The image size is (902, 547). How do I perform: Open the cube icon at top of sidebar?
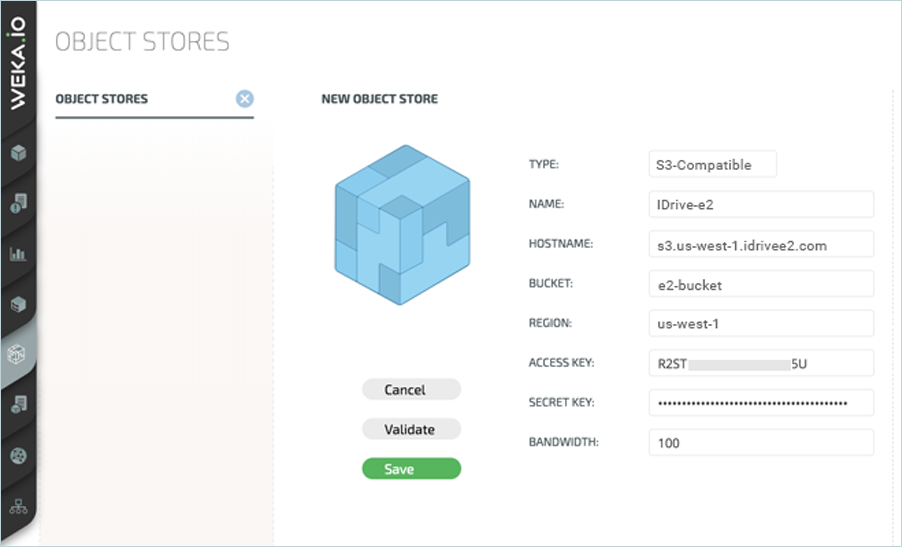tap(18, 154)
